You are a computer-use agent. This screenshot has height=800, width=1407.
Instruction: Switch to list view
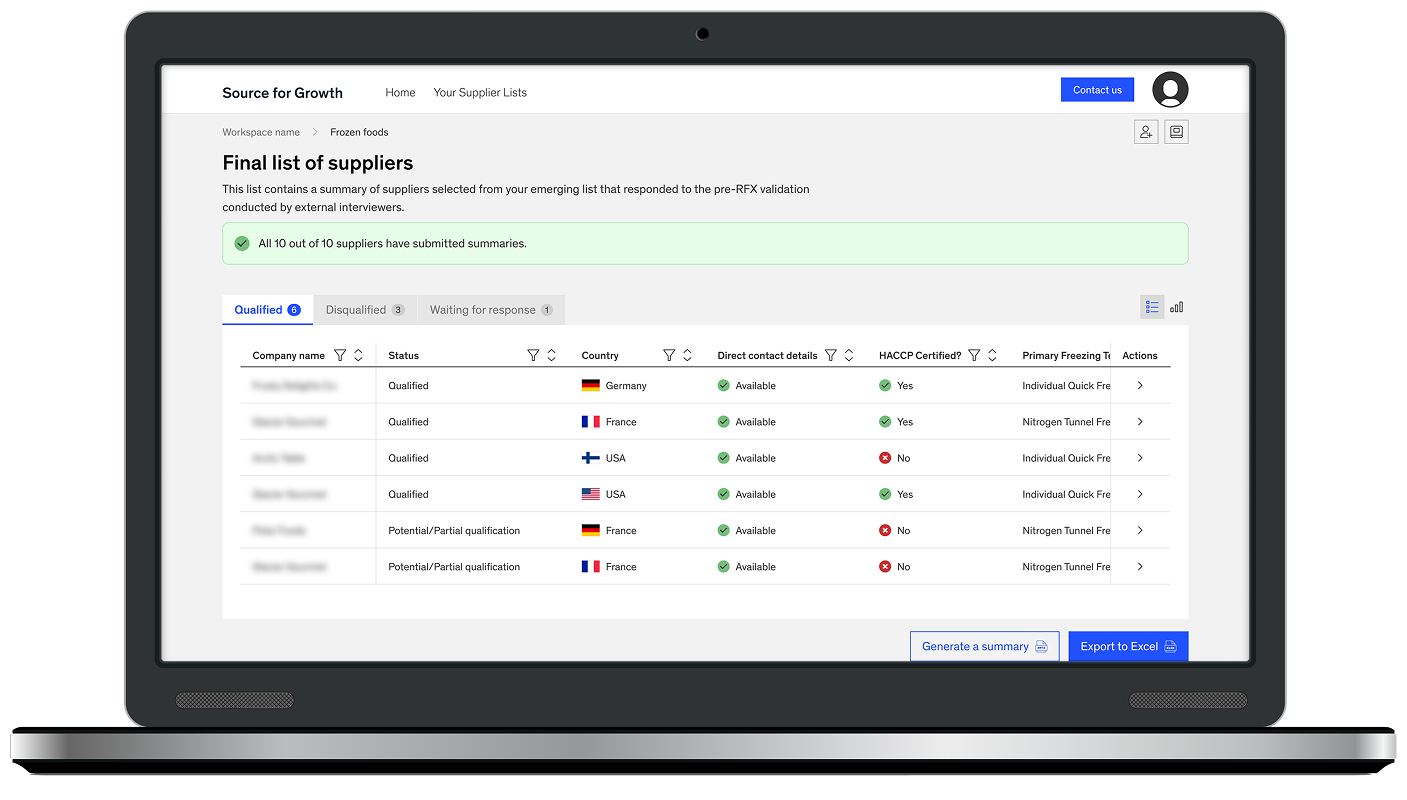point(1152,307)
